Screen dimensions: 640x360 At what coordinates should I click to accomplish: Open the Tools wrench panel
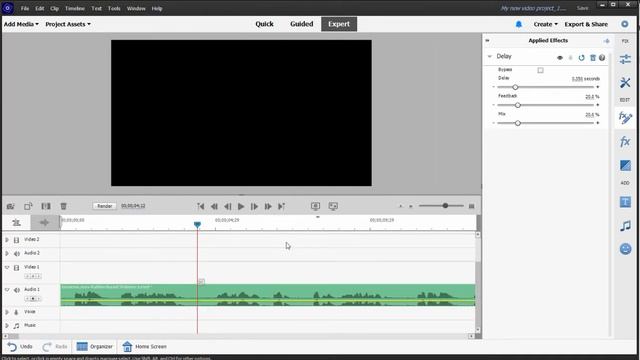point(625,83)
